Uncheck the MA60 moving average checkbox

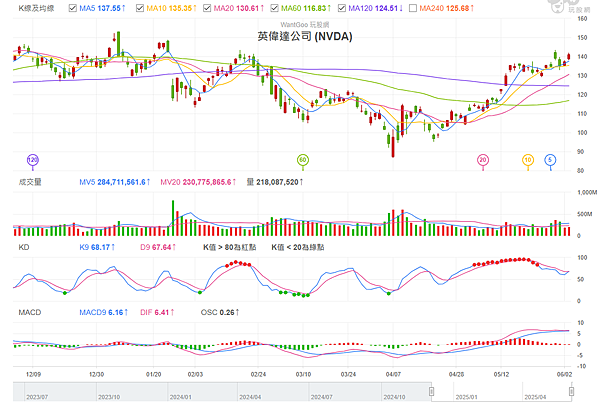tap(274, 8)
